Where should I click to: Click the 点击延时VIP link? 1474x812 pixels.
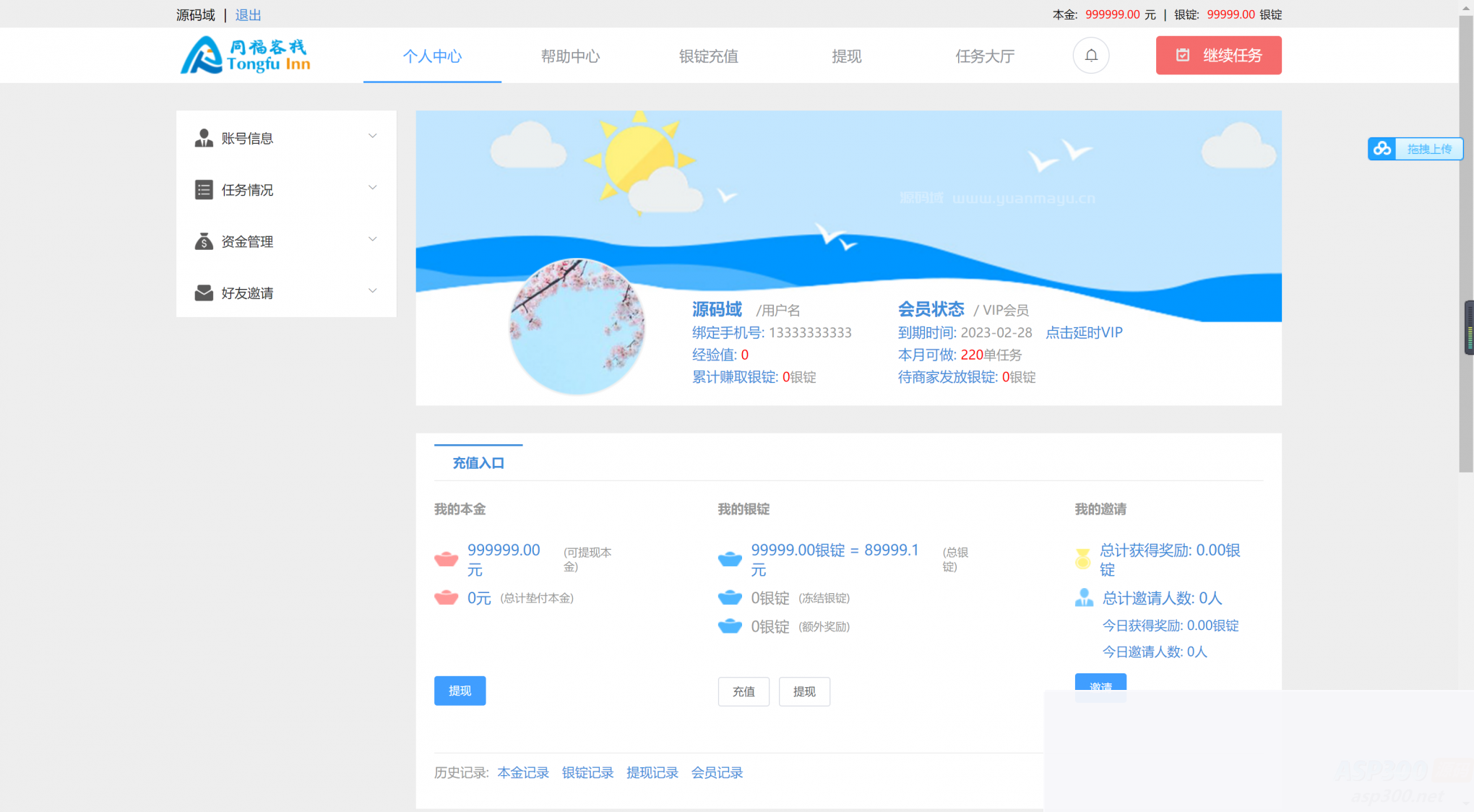1083,332
